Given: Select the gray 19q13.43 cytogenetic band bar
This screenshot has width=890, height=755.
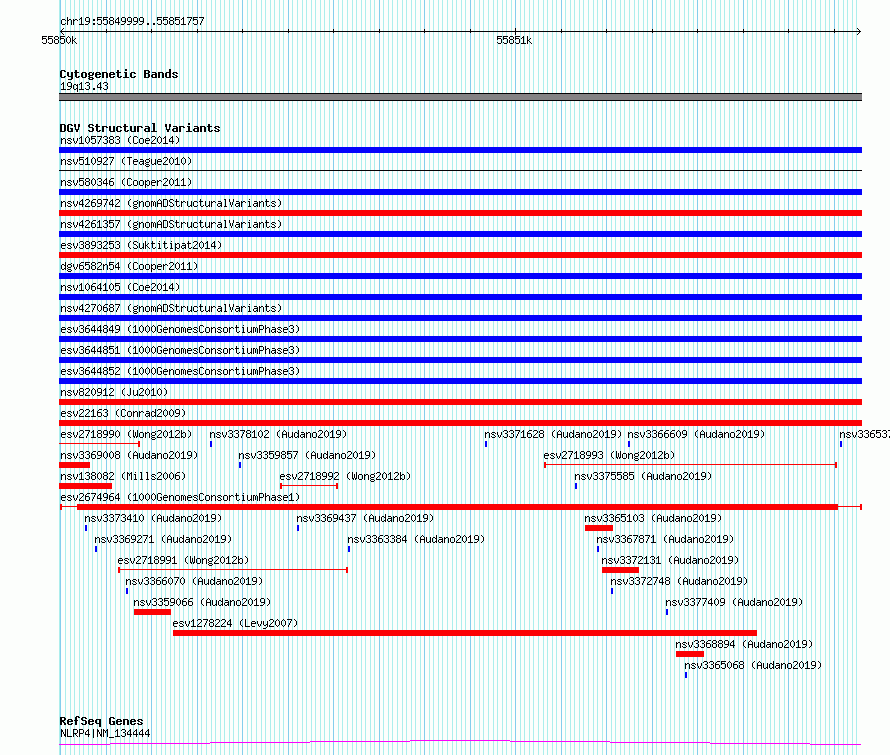Looking at the screenshot, I should point(460,97).
